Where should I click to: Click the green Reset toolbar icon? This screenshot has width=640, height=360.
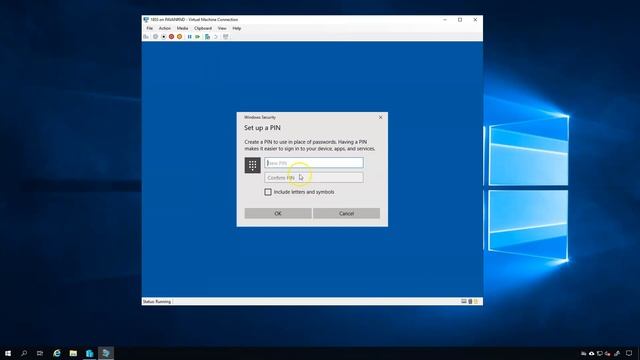click(198, 37)
